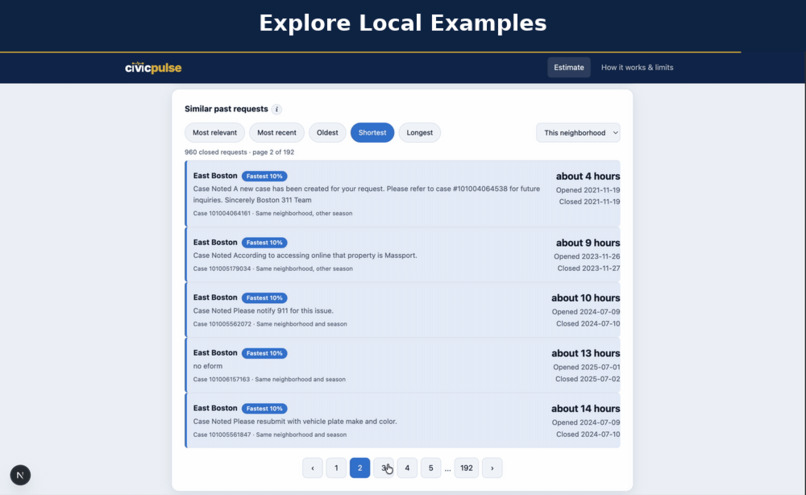Jump to last page 192
The width and height of the screenshot is (806, 495).
tap(466, 468)
